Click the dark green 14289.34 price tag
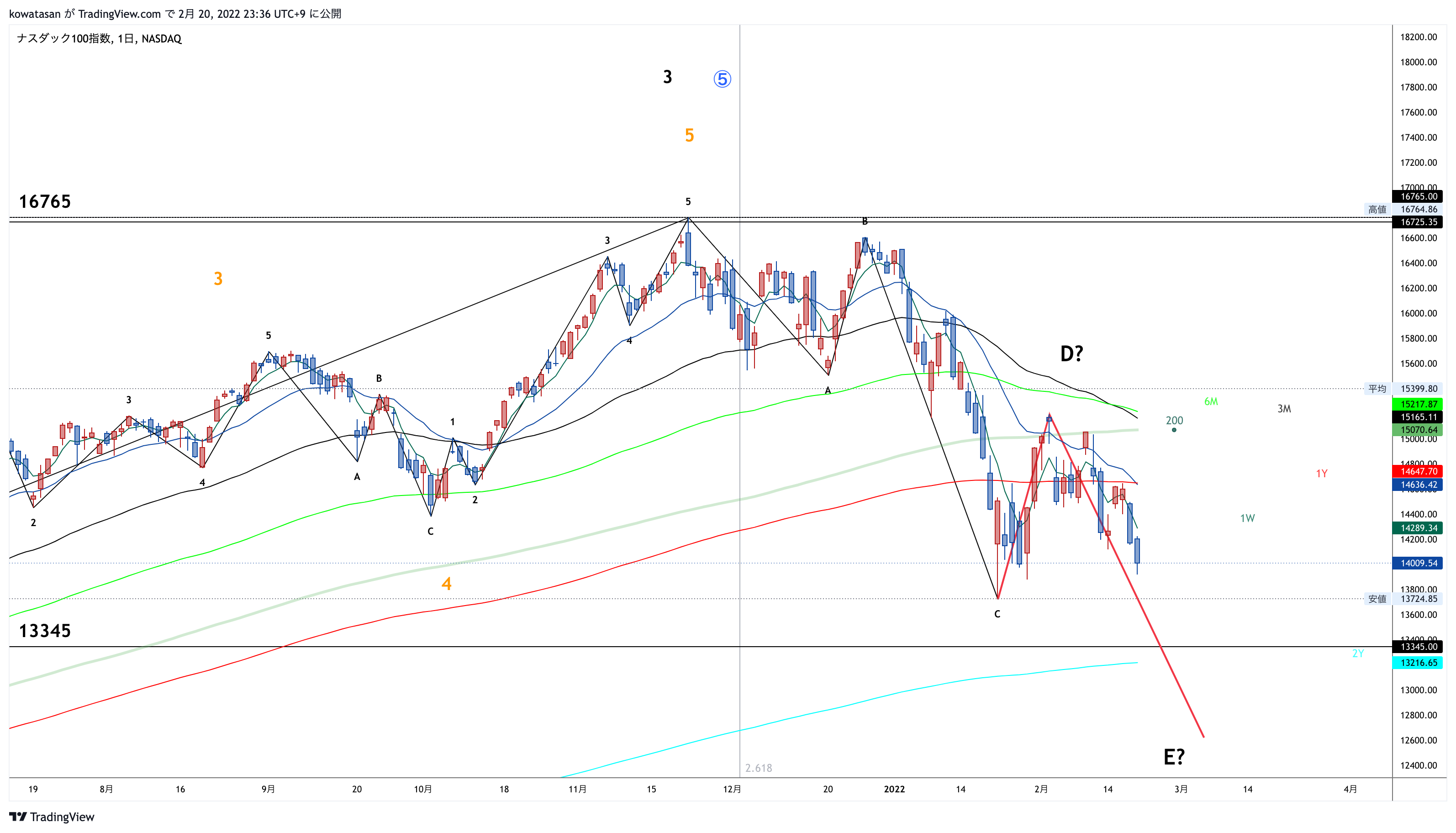Viewport: 1456px width, 833px height. pyautogui.click(x=1418, y=528)
